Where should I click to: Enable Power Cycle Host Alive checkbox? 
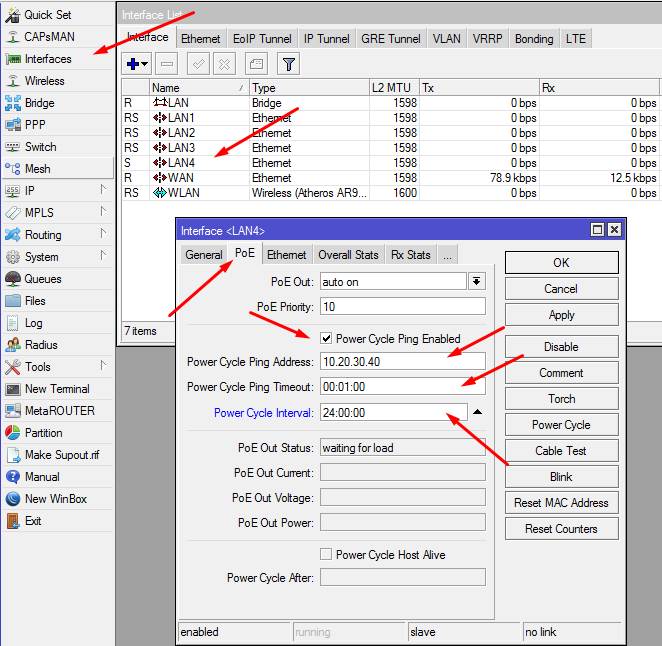tap(326, 555)
